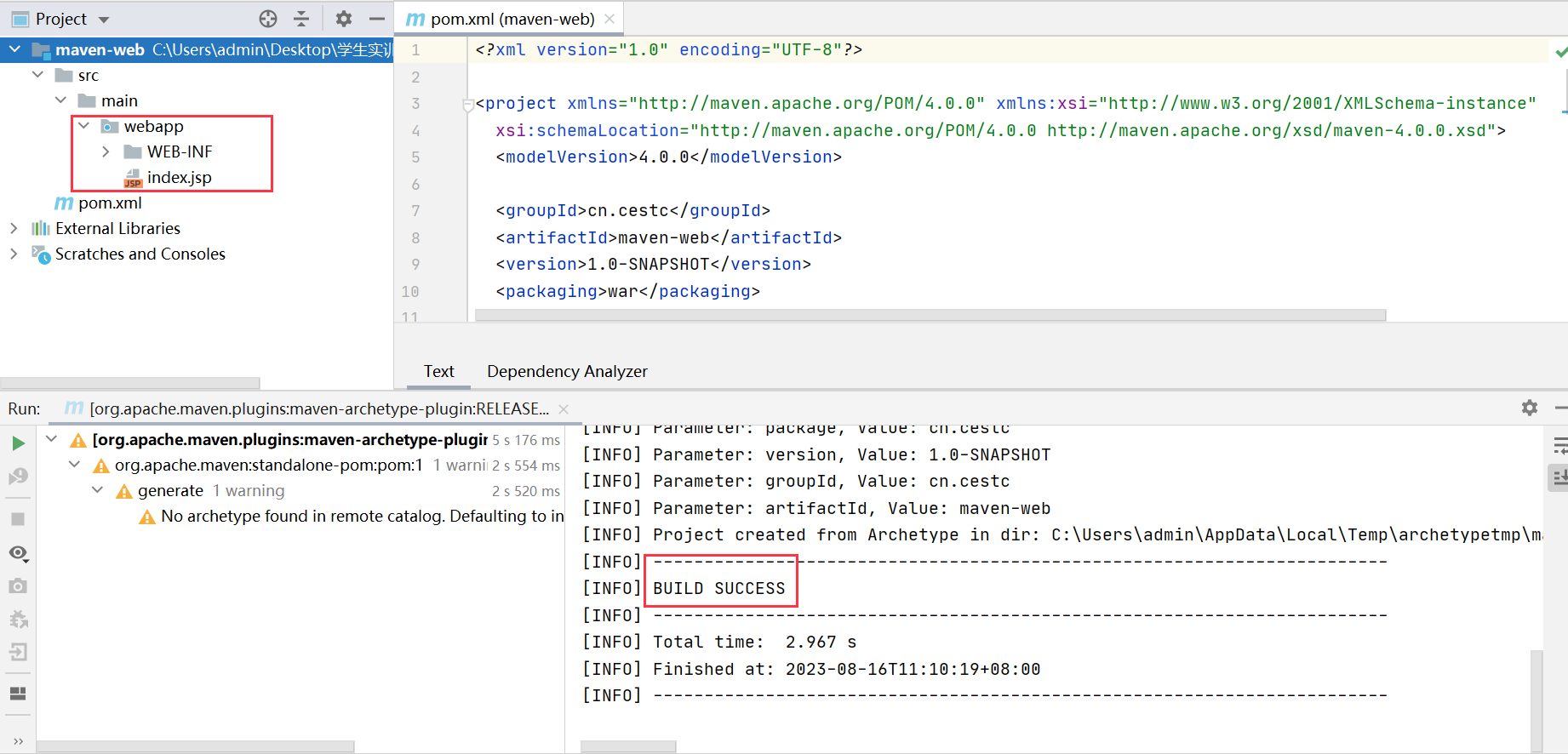
Task: Toggle soft-wrap icon in console
Action: (x=1559, y=445)
